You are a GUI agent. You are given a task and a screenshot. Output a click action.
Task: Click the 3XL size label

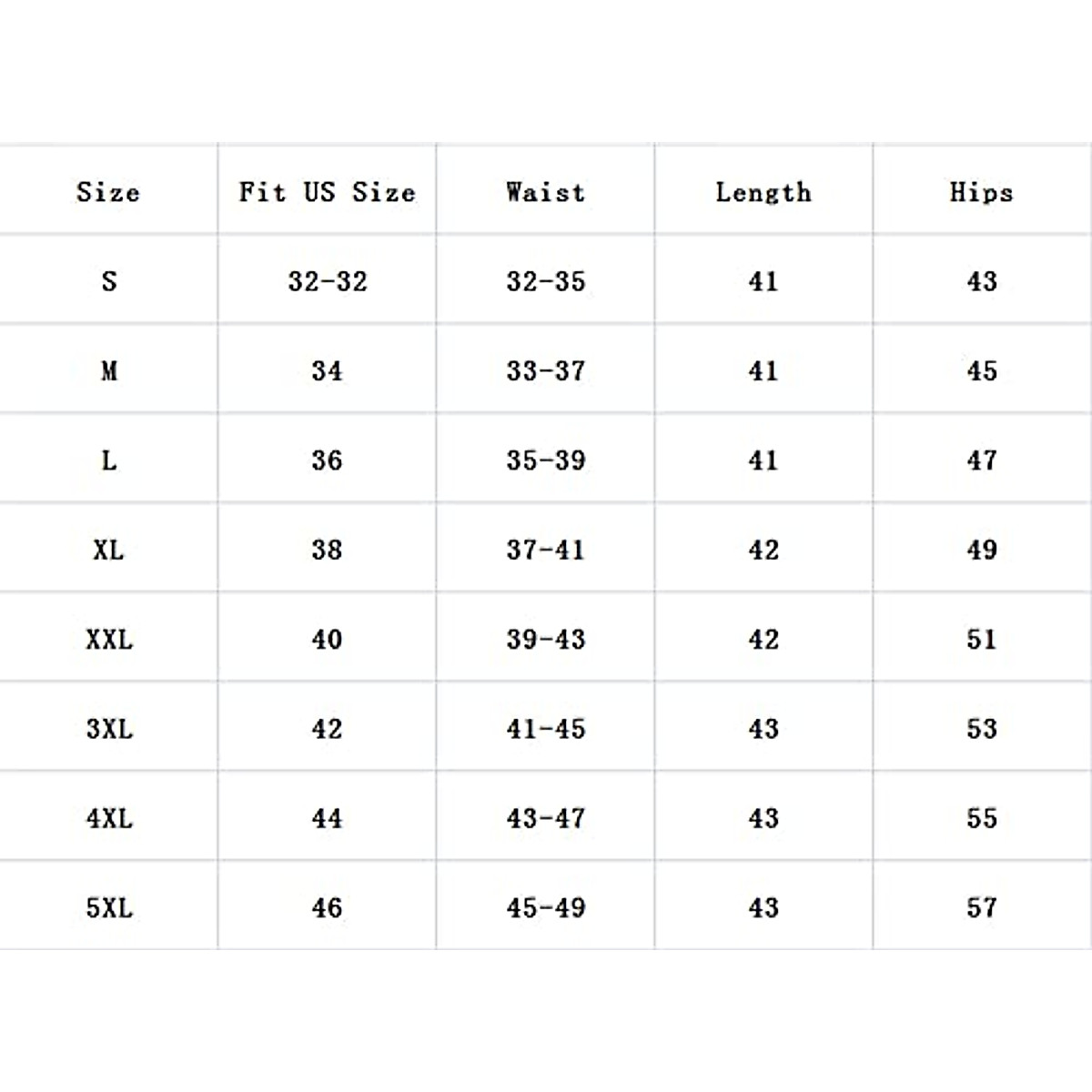(x=109, y=728)
